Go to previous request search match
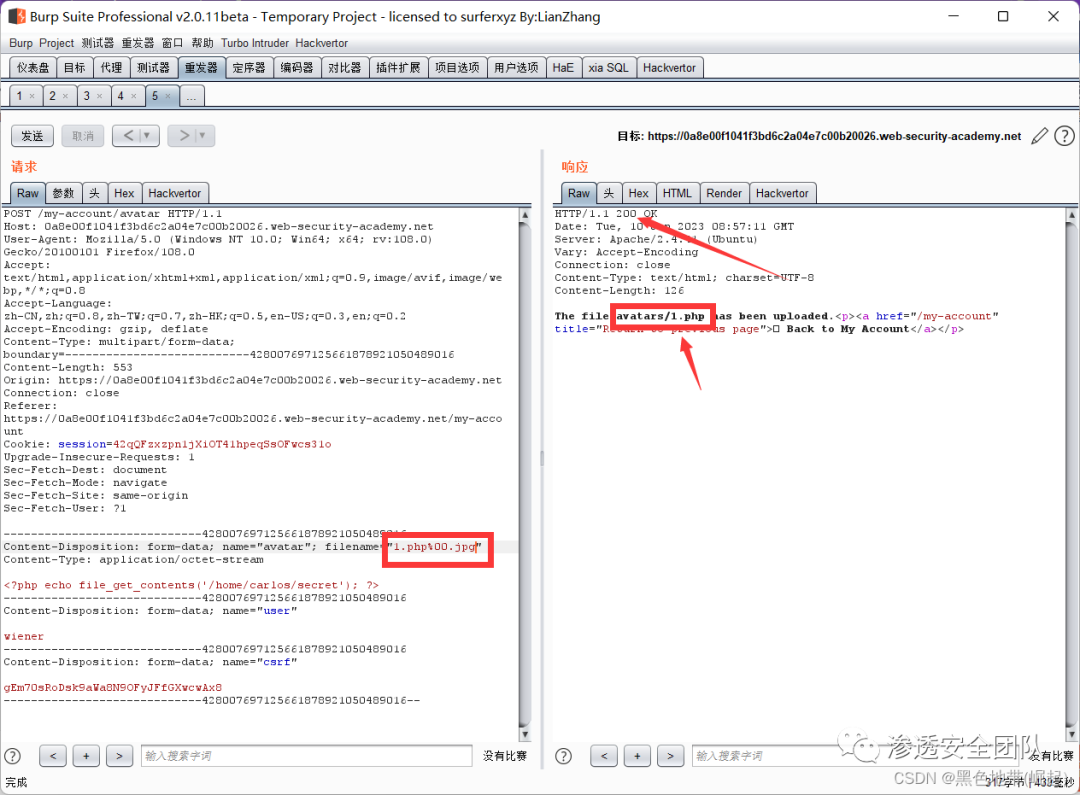The height and width of the screenshot is (795, 1080). 53,756
